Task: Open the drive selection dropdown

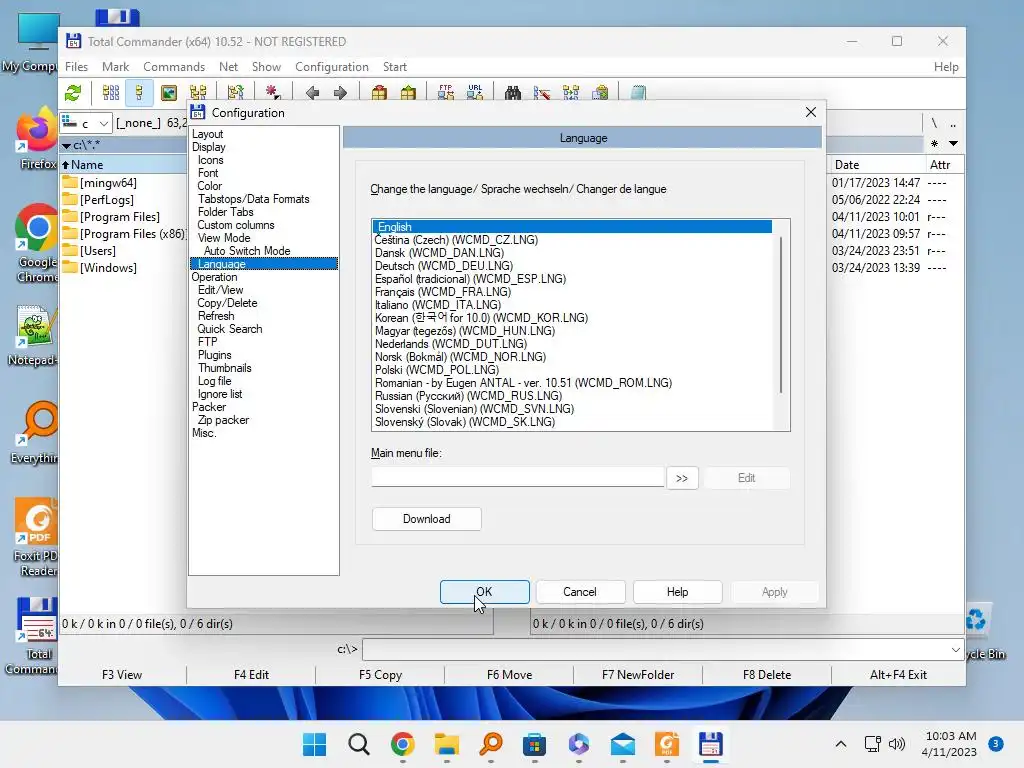Action: (86, 123)
